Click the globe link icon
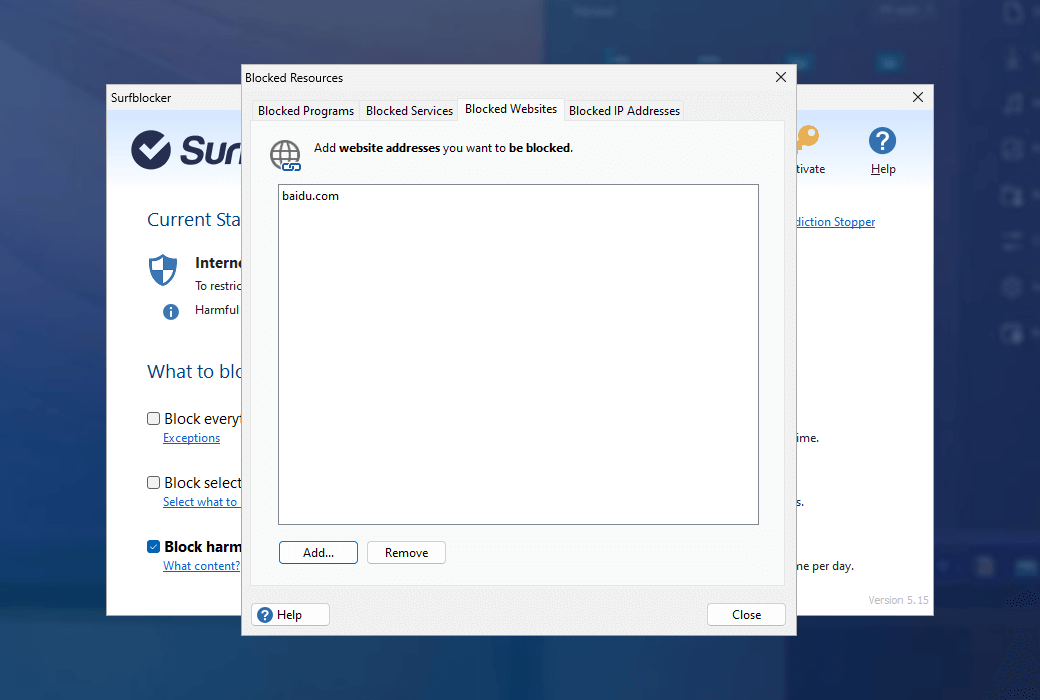The width and height of the screenshot is (1040, 700). 286,156
